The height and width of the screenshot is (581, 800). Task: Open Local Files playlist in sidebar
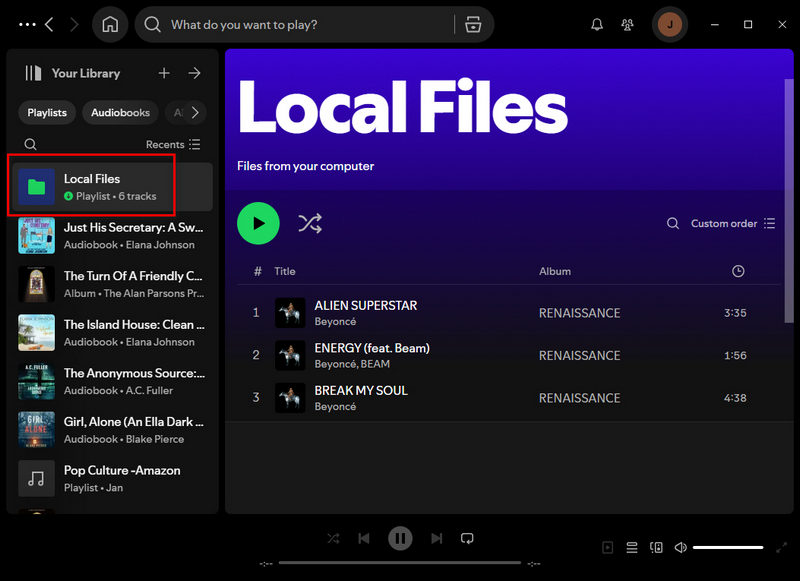pos(112,187)
